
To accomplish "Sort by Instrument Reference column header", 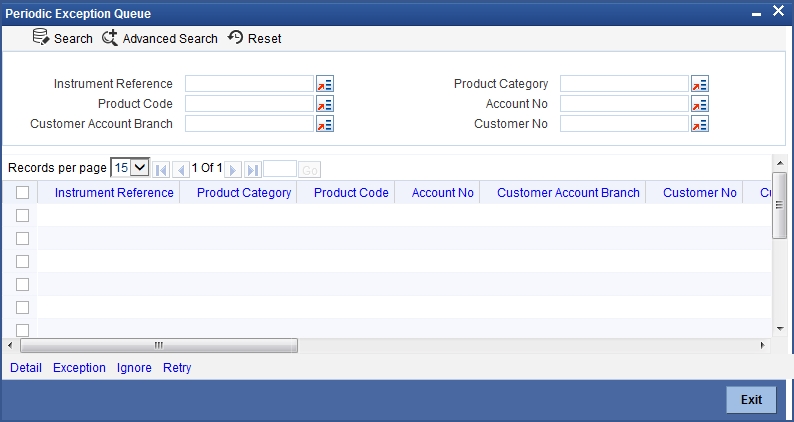I will [114, 193].
